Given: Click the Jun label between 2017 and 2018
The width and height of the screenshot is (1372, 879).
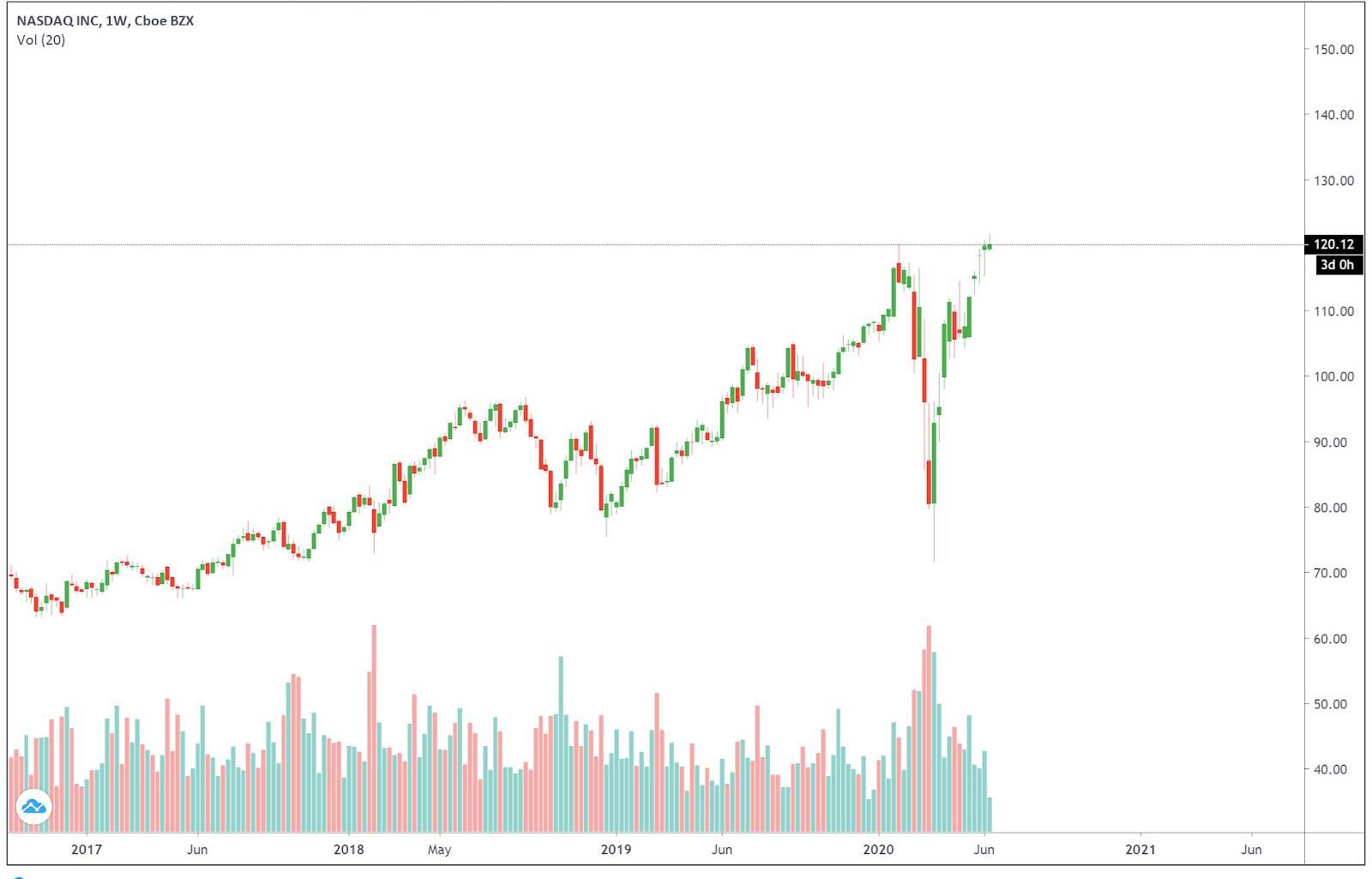Looking at the screenshot, I should click(197, 850).
